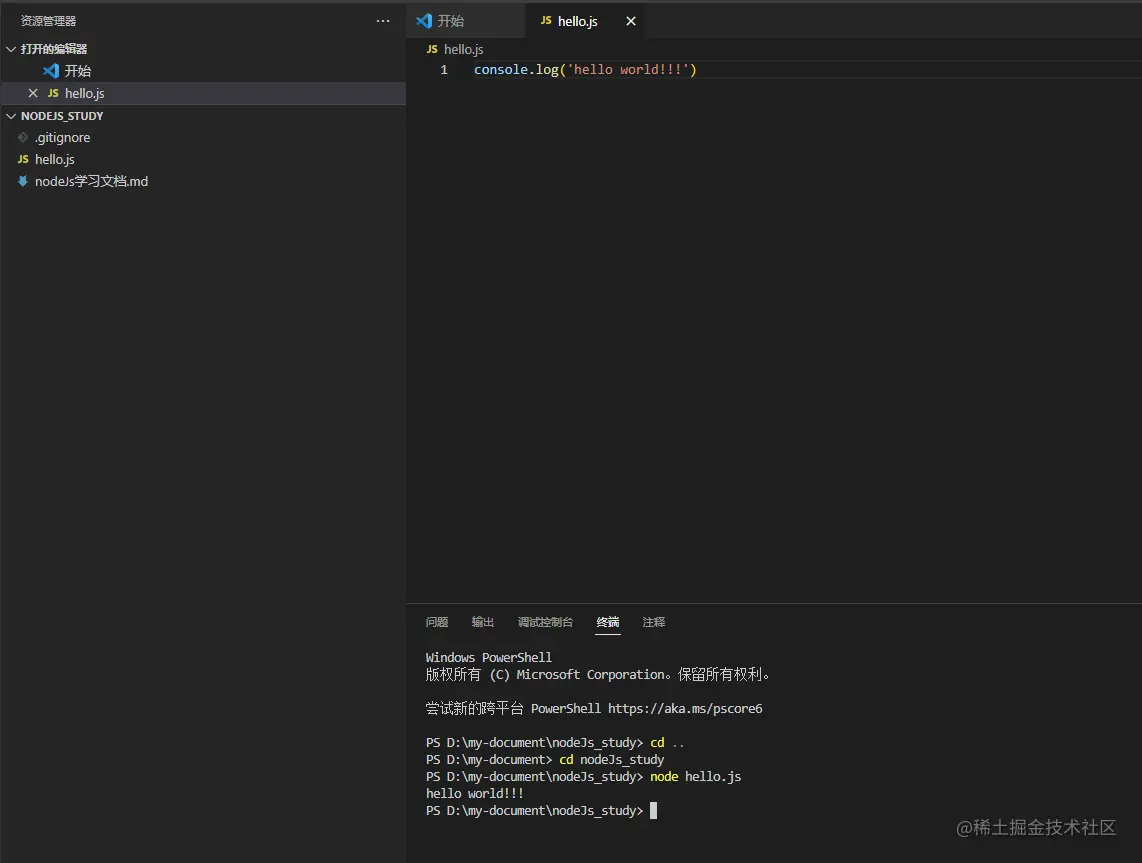Close hello.js from the open editors list
This screenshot has width=1142, height=863.
[x=33, y=93]
